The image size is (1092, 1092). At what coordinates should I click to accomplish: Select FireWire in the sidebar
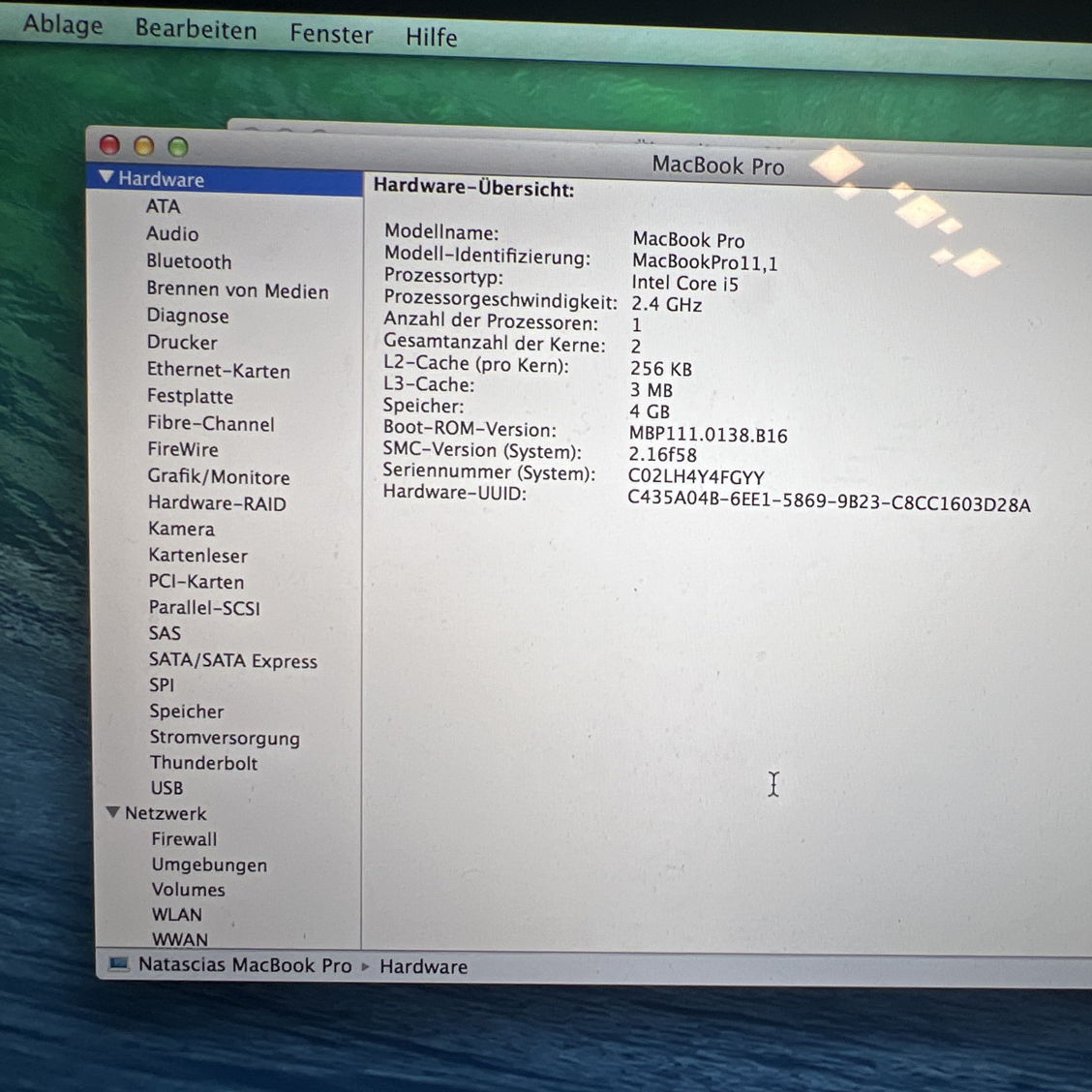(x=182, y=449)
